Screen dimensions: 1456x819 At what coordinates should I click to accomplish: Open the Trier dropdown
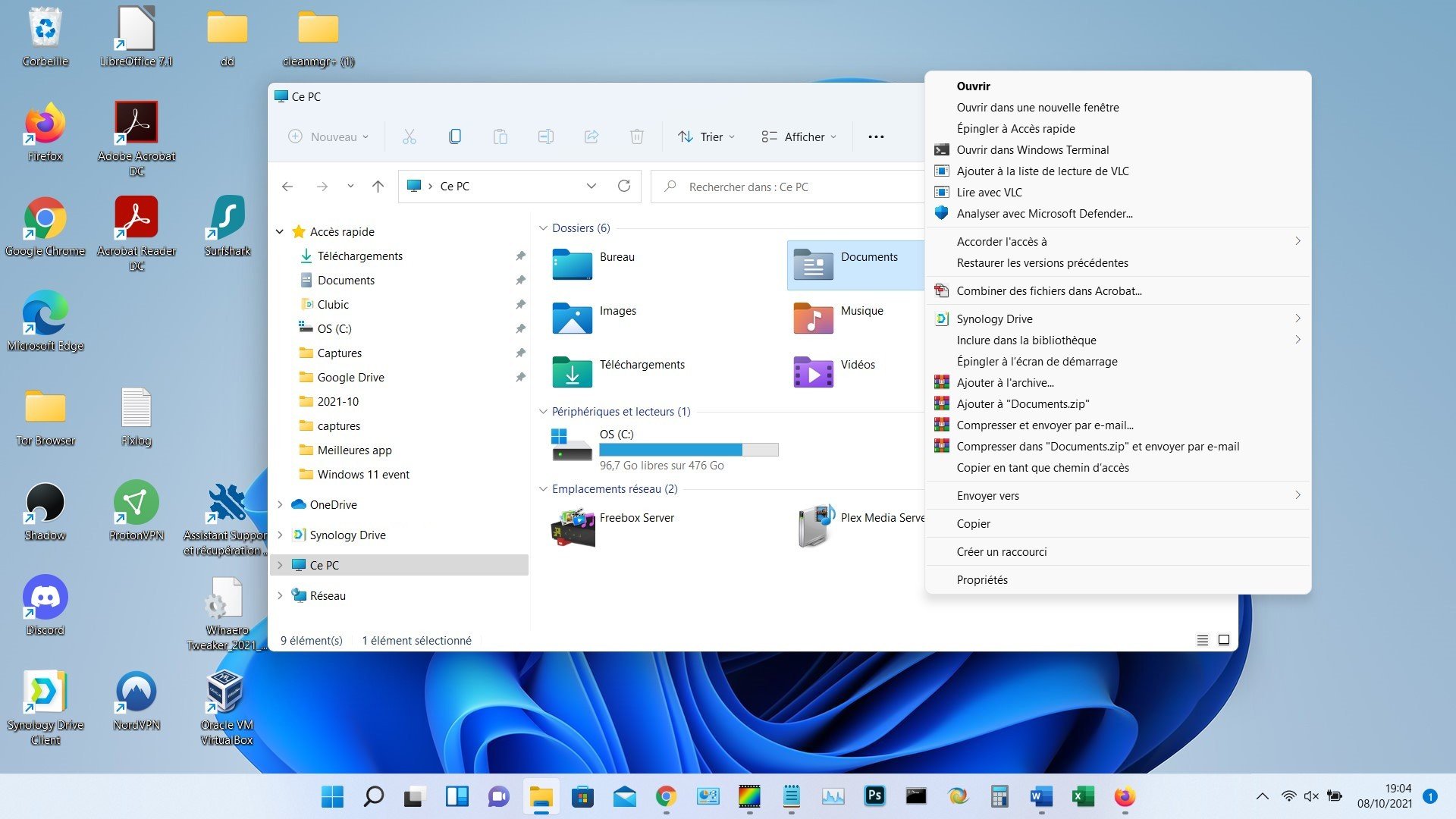click(x=704, y=136)
